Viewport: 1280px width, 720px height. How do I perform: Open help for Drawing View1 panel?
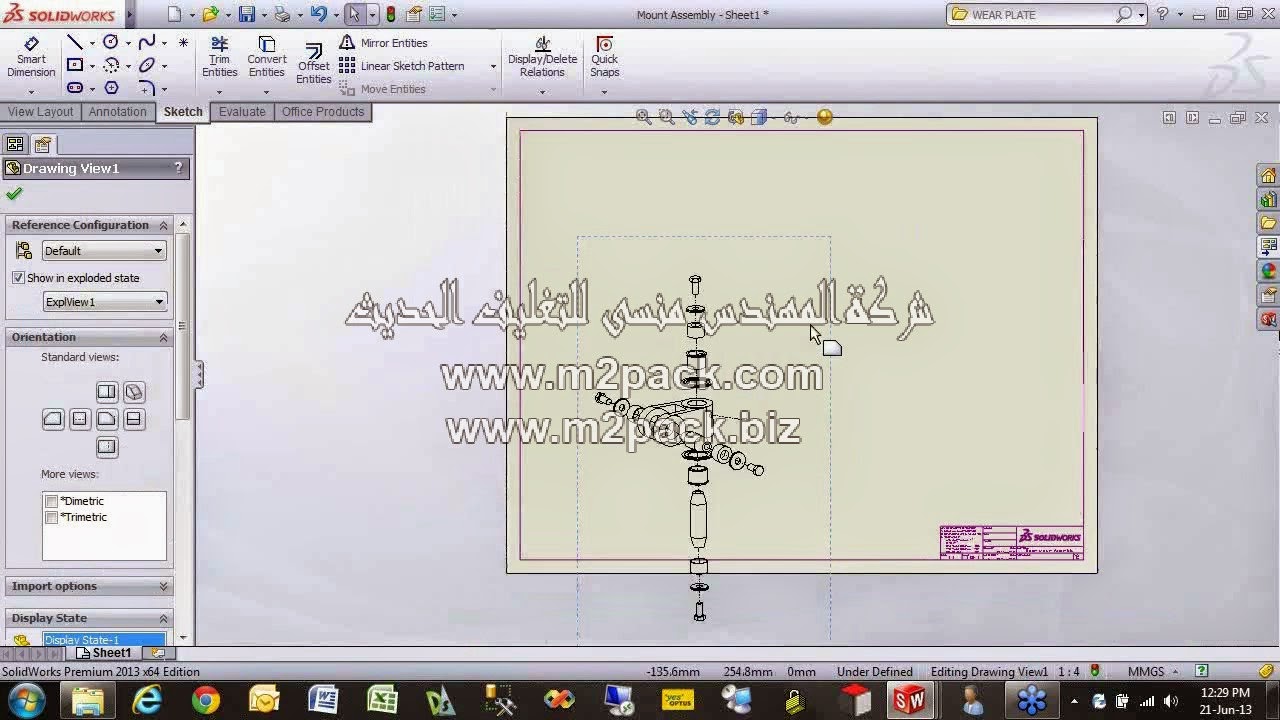[178, 168]
